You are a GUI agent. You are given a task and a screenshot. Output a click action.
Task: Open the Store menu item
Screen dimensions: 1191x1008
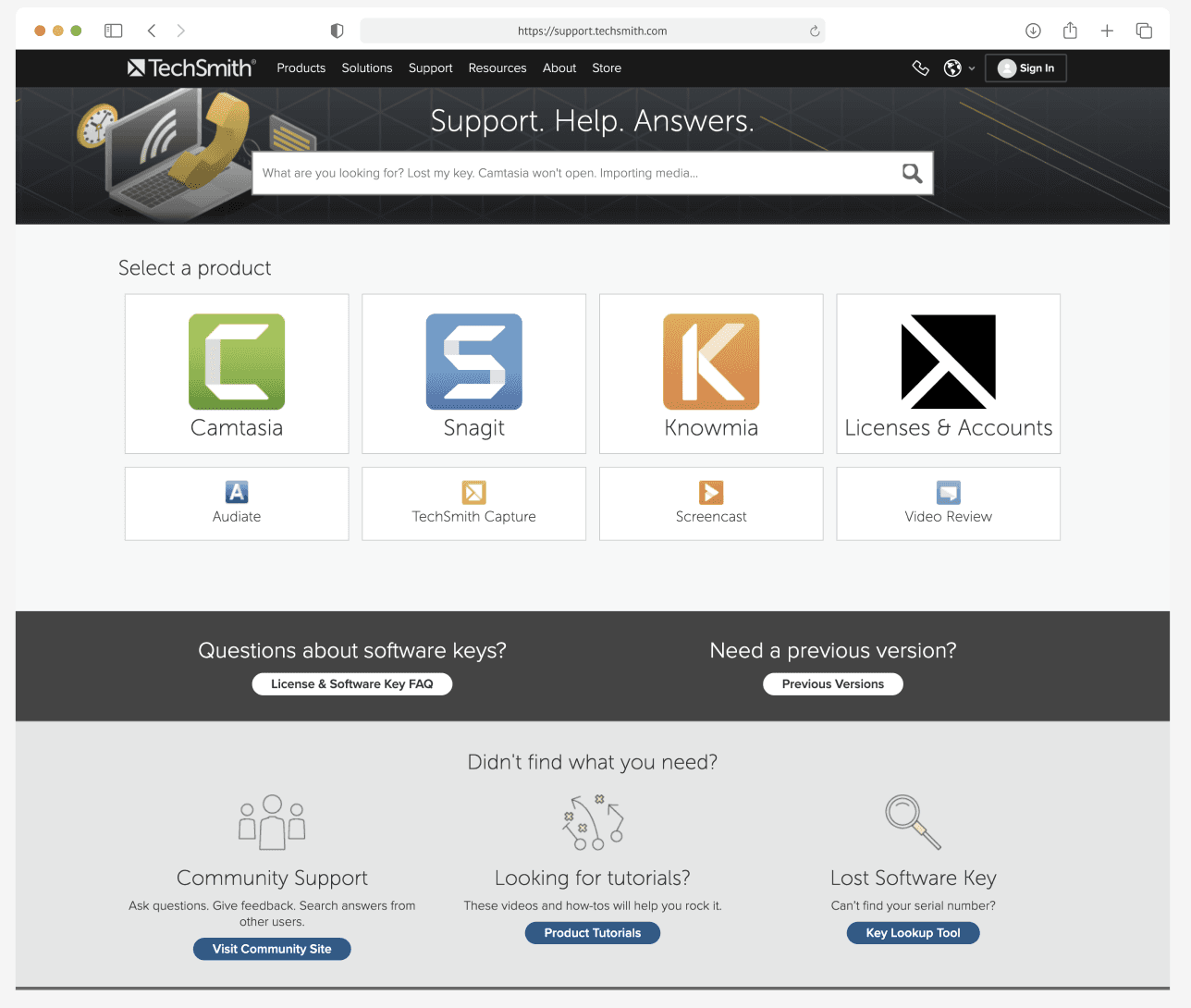[x=607, y=68]
